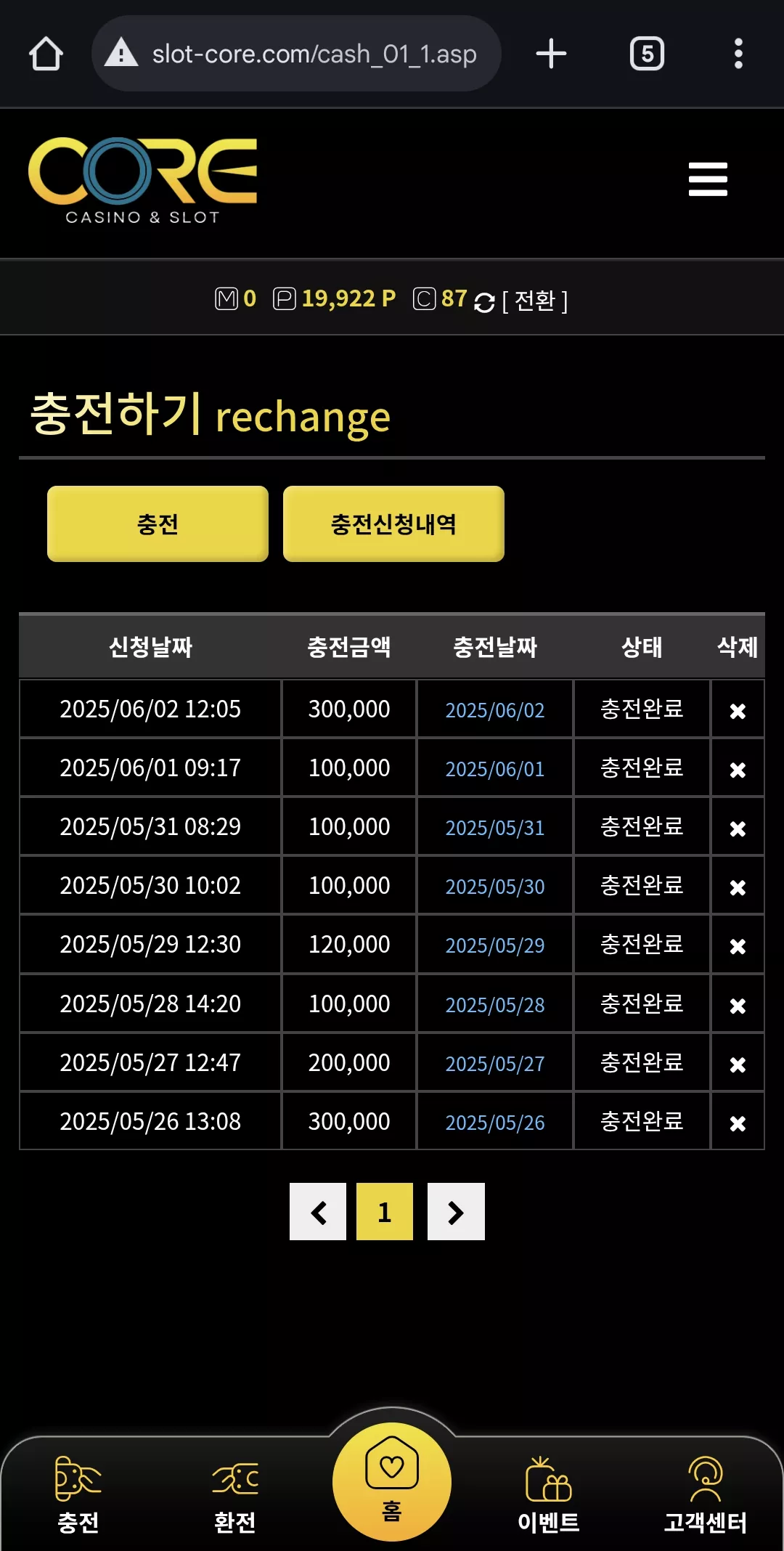Screen dimensions: 784x1551
Task: Delete the 2025/06/02 12:05 recharge row
Action: coord(738,711)
